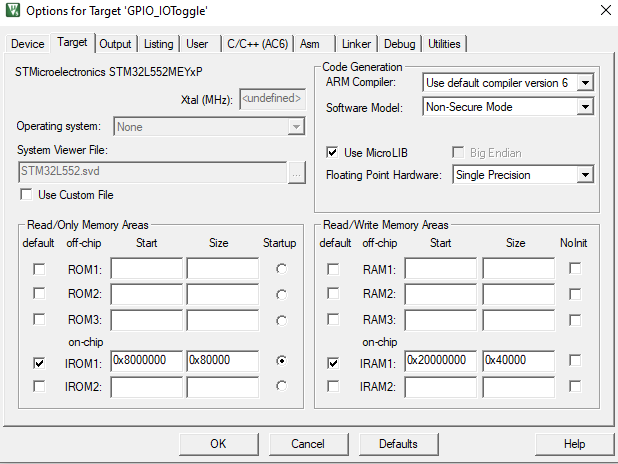Edit the IRAM1 Start address 0x20000000
Image resolution: width=618 pixels, height=464 pixels.
(x=441, y=361)
